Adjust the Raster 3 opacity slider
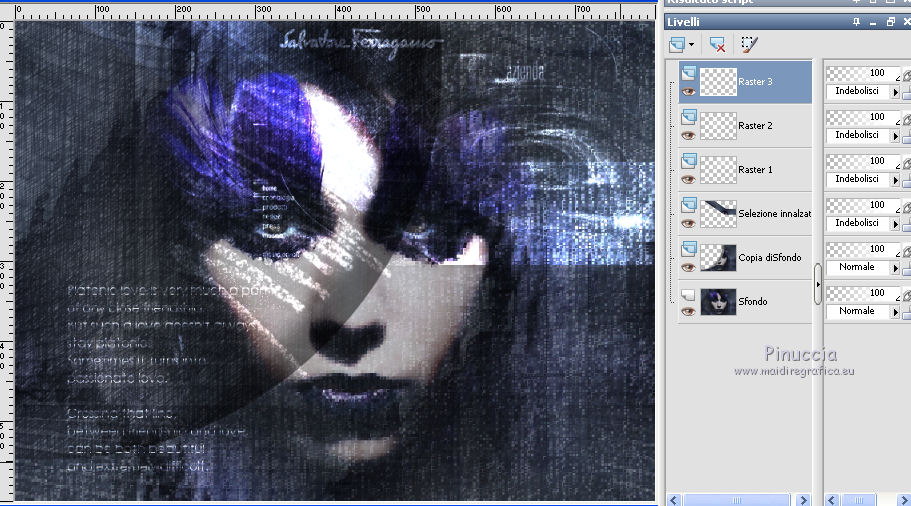 tap(863, 74)
